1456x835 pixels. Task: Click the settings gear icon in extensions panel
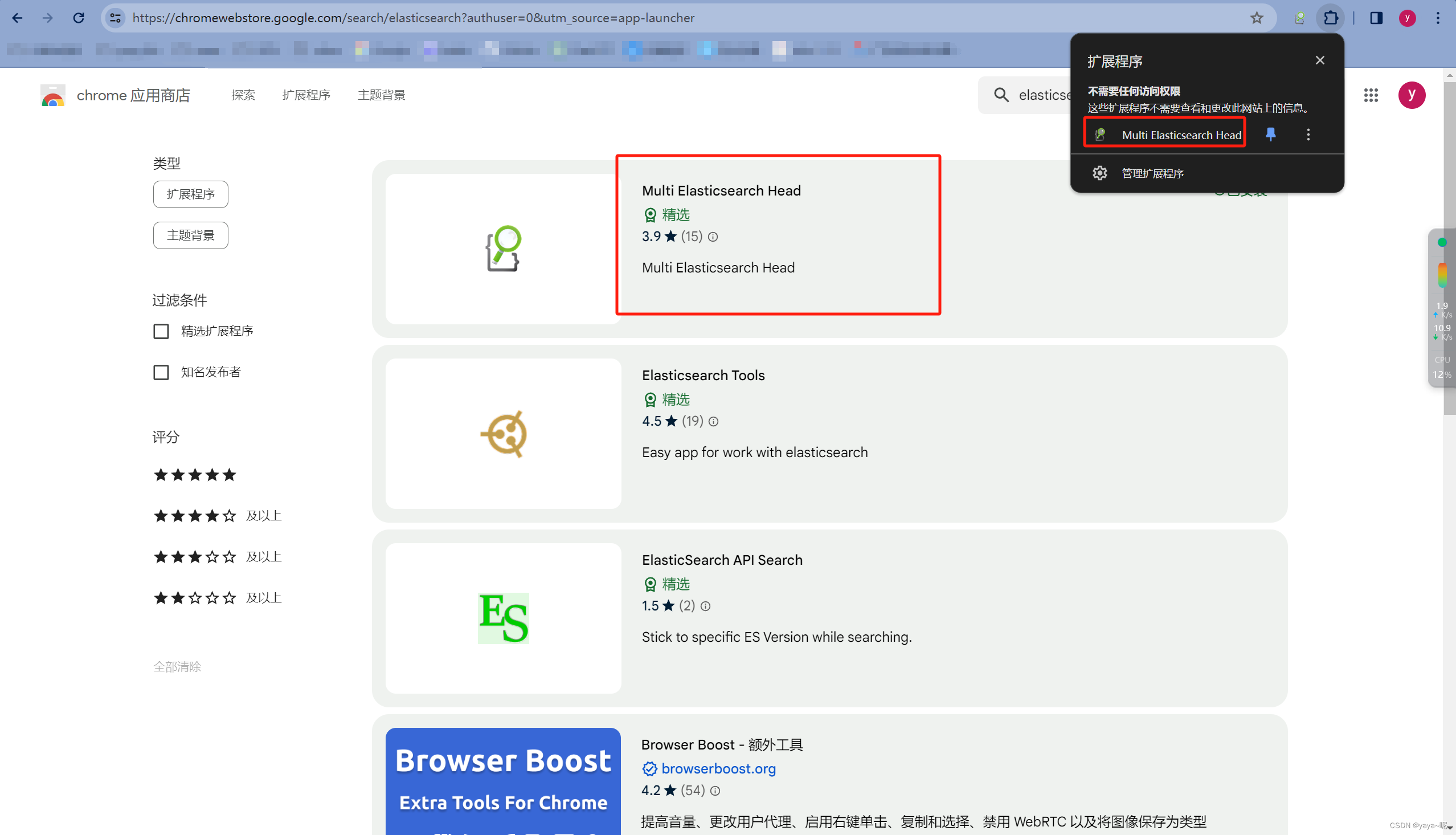click(x=1100, y=172)
